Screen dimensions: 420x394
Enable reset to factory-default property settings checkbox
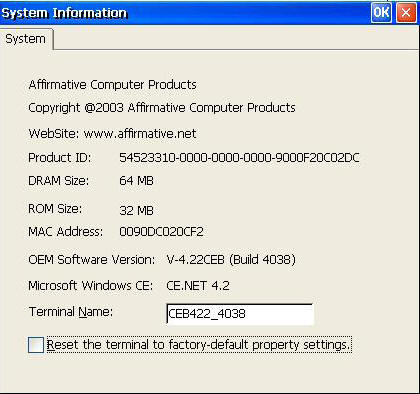36,345
